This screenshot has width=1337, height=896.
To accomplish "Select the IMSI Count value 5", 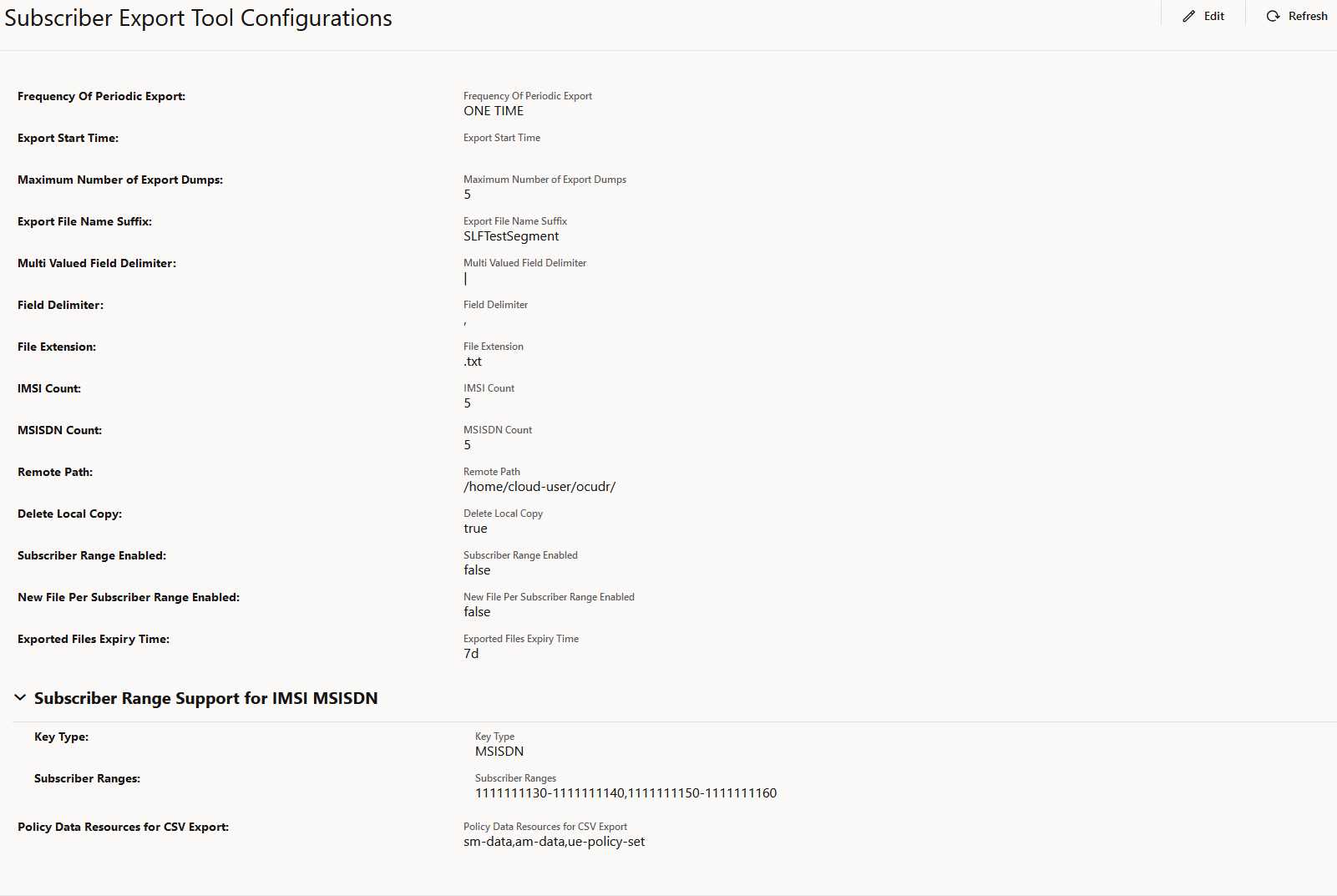I will [x=467, y=402].
